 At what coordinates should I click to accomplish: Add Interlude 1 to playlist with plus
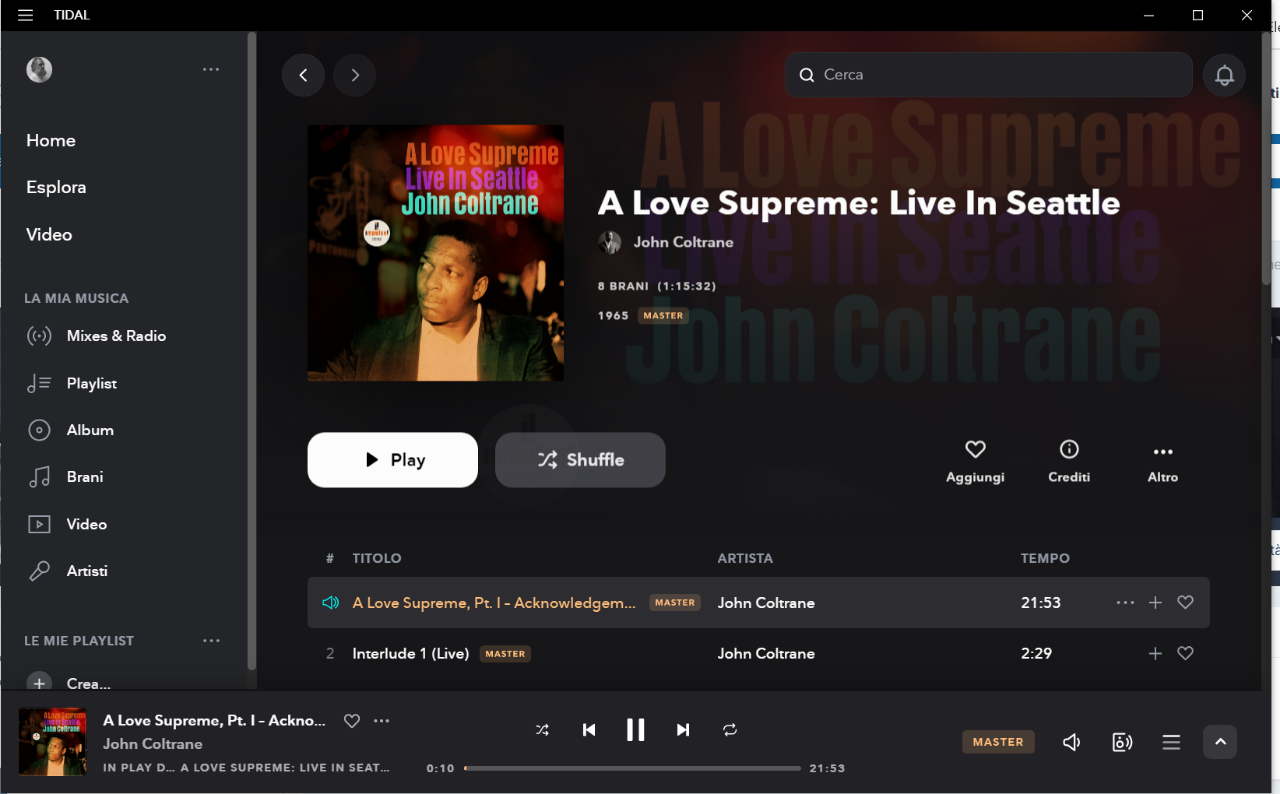click(1155, 653)
